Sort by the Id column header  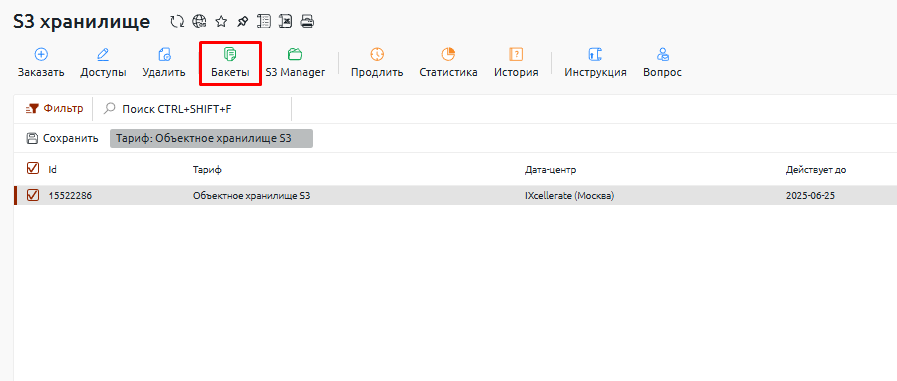point(53,170)
